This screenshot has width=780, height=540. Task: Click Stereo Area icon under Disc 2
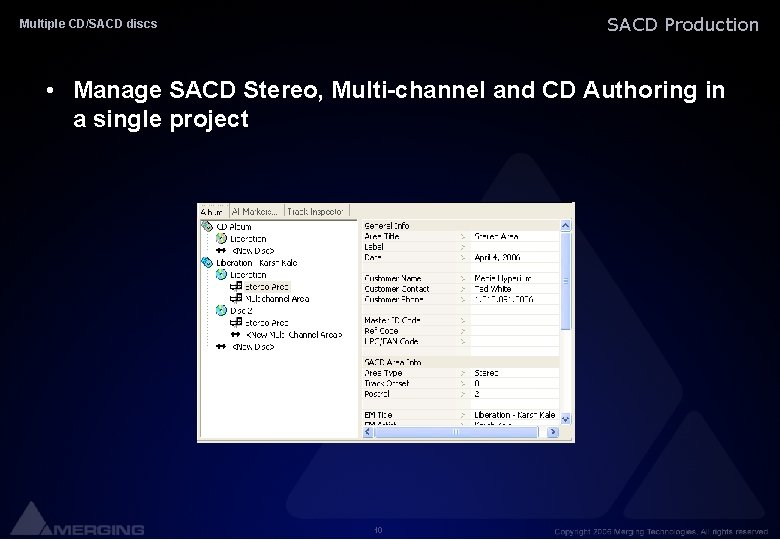point(236,322)
